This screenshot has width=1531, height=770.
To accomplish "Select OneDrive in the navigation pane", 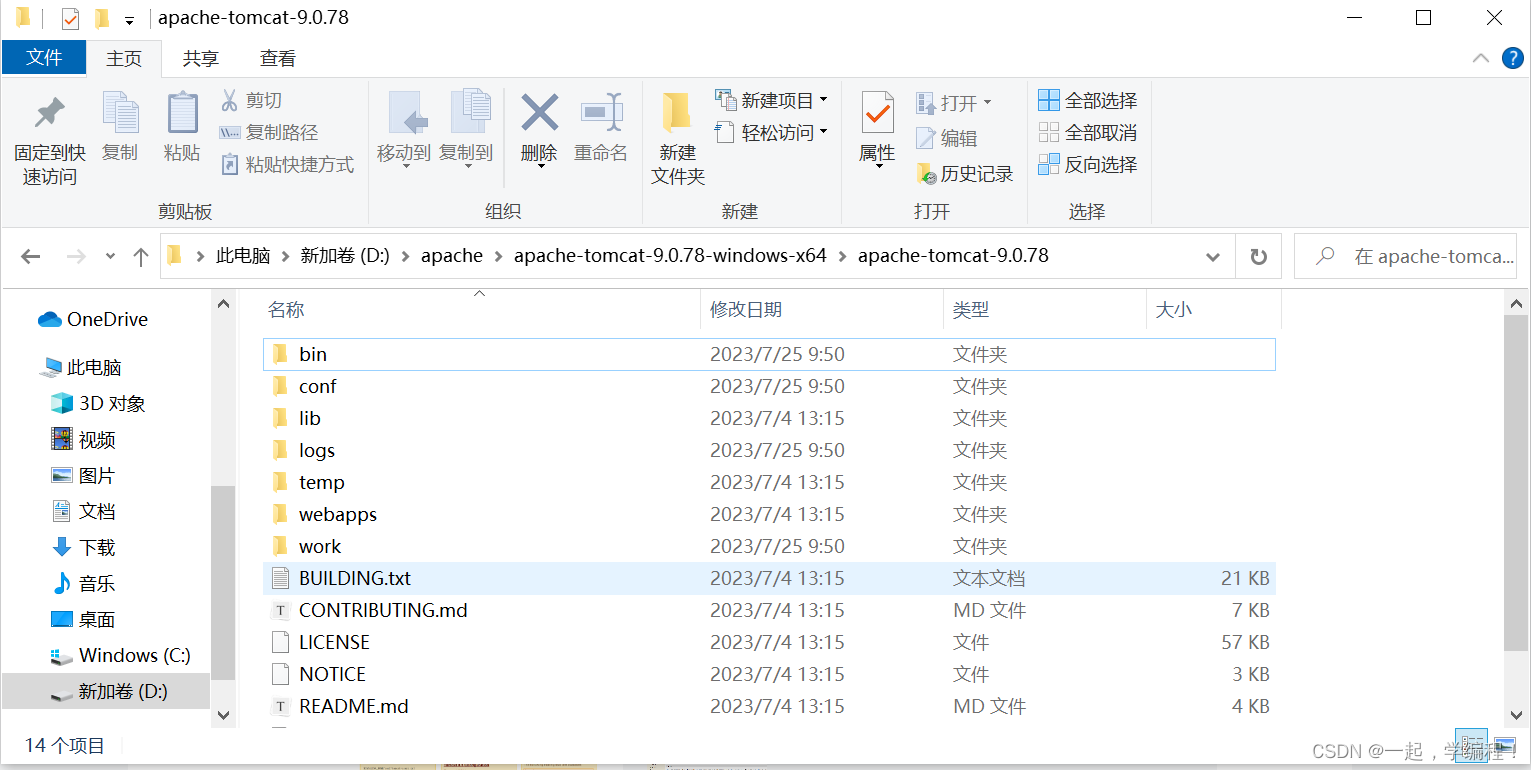I will (x=93, y=320).
